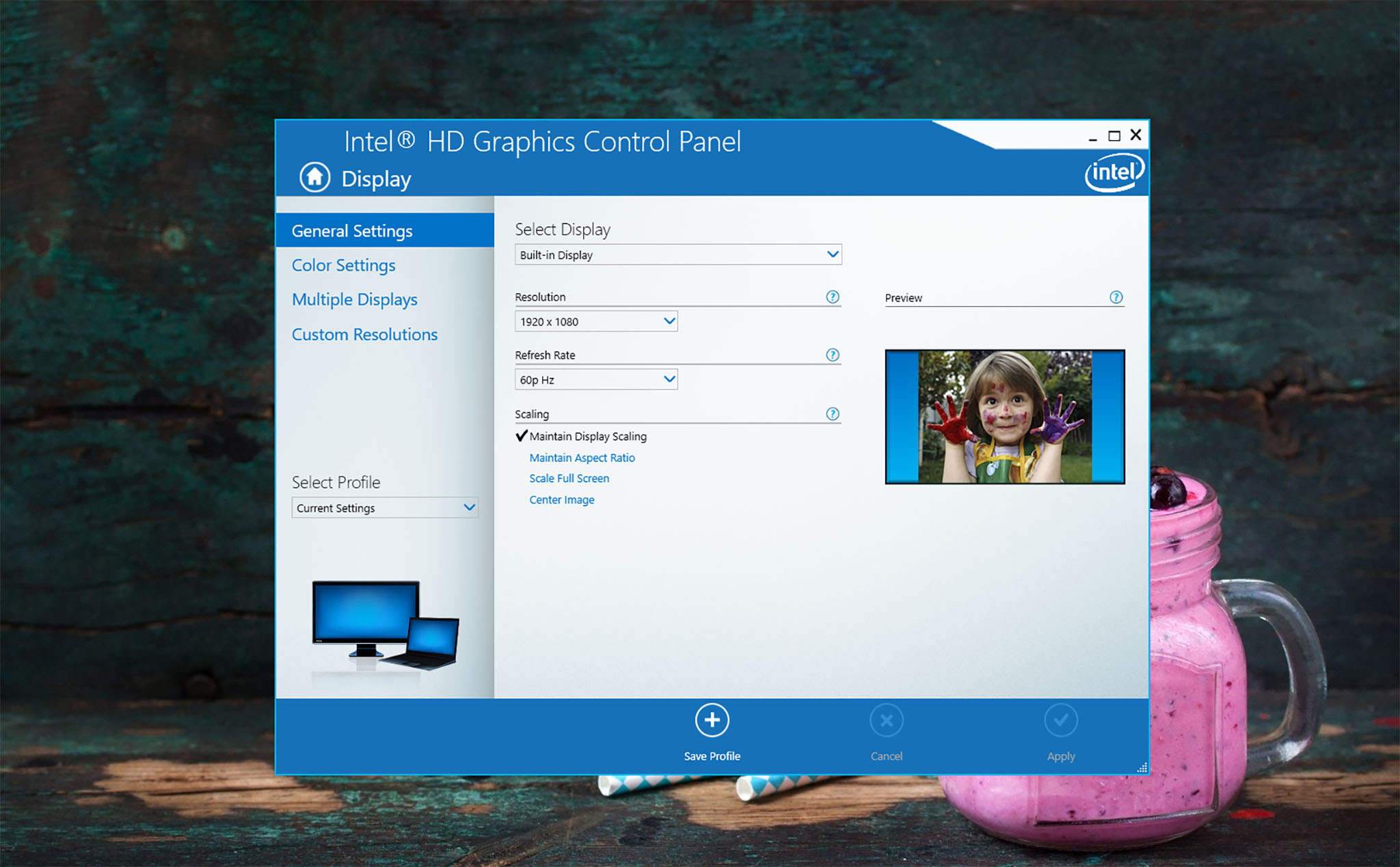Click the Save Profile plus icon

pyautogui.click(x=712, y=720)
